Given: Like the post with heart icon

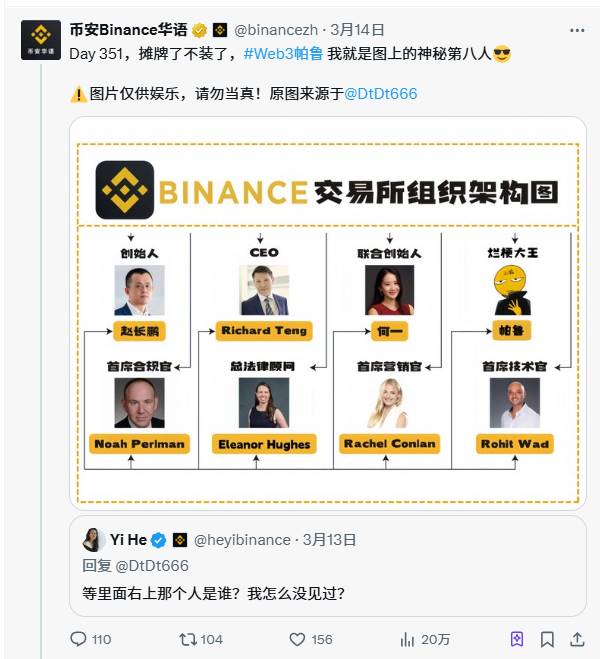Looking at the screenshot, I should tap(297, 639).
